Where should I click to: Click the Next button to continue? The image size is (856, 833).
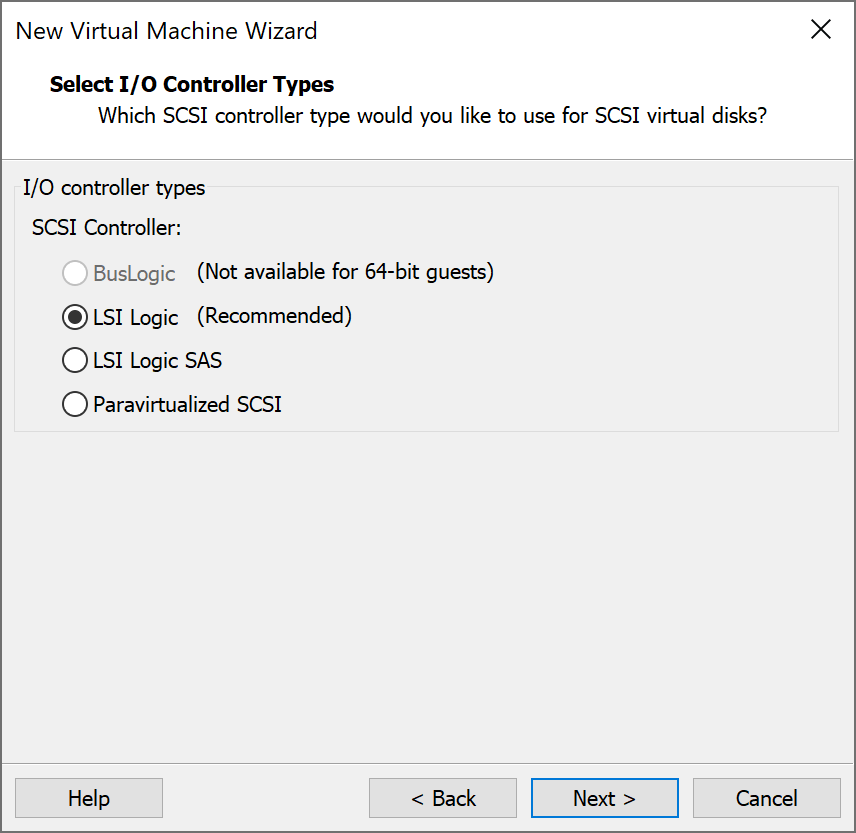[604, 798]
